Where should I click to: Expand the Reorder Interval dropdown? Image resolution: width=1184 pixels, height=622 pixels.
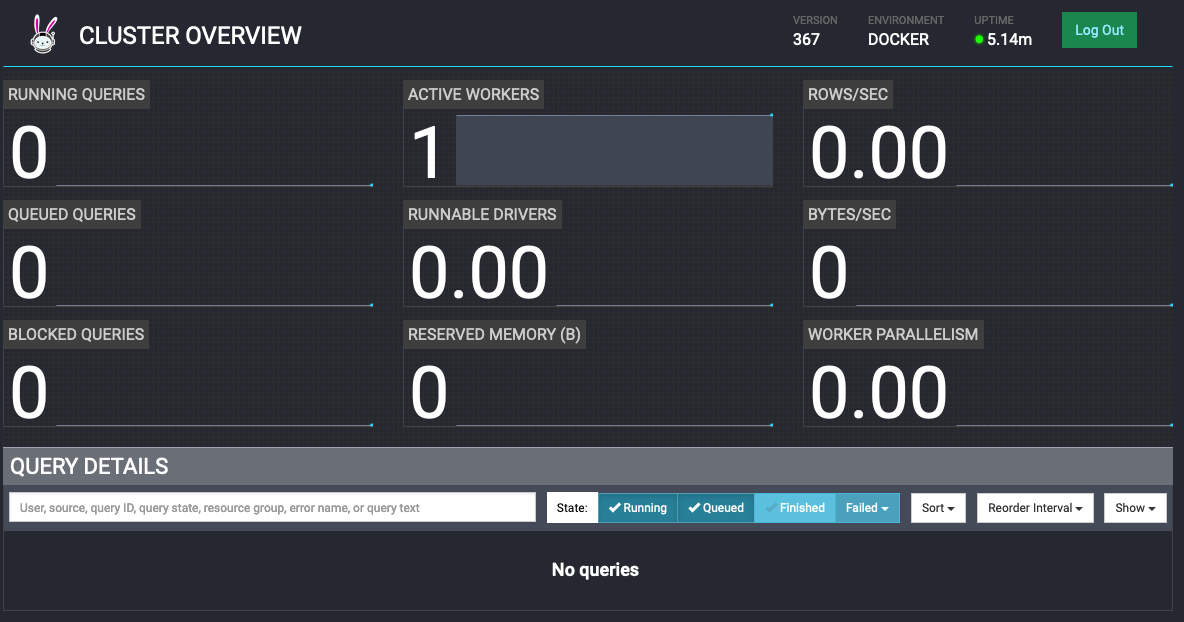pos(1035,508)
